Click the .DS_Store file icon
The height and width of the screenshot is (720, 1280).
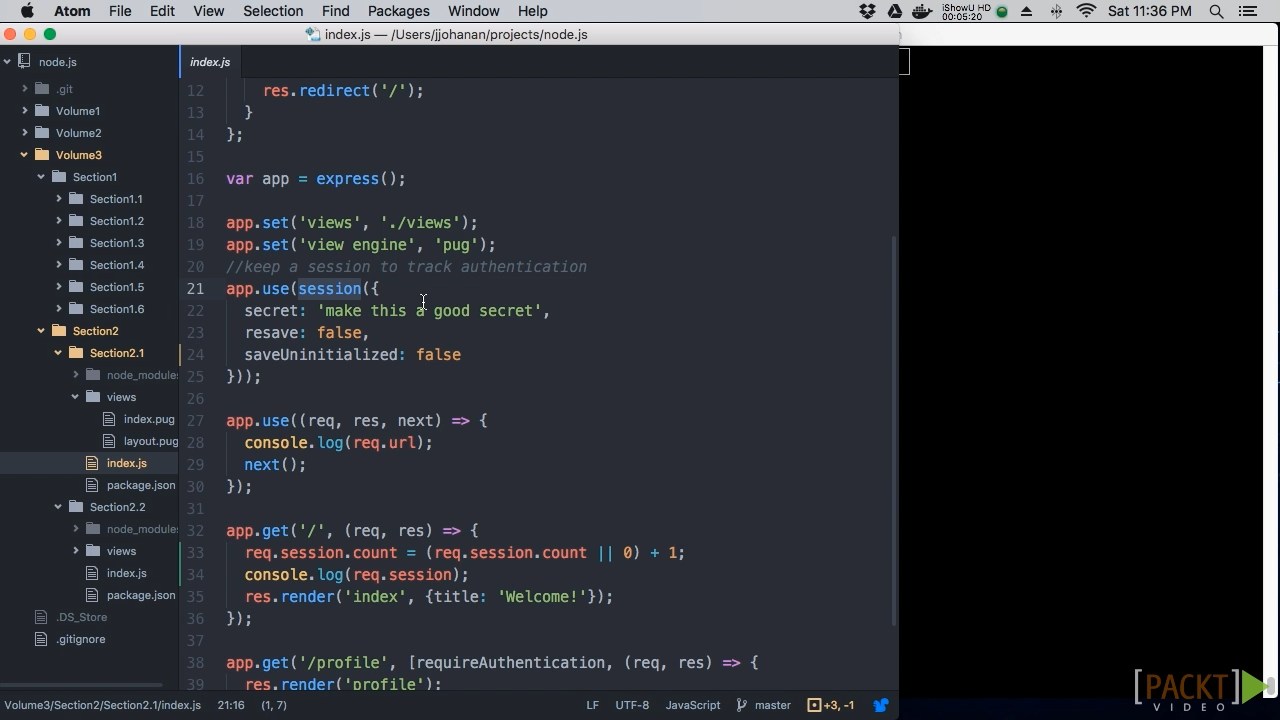(x=41, y=617)
